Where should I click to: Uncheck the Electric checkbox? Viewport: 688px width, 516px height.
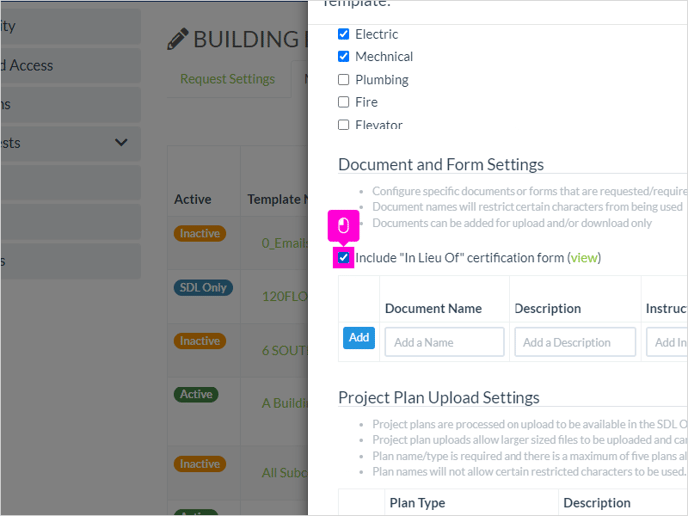[344, 34]
